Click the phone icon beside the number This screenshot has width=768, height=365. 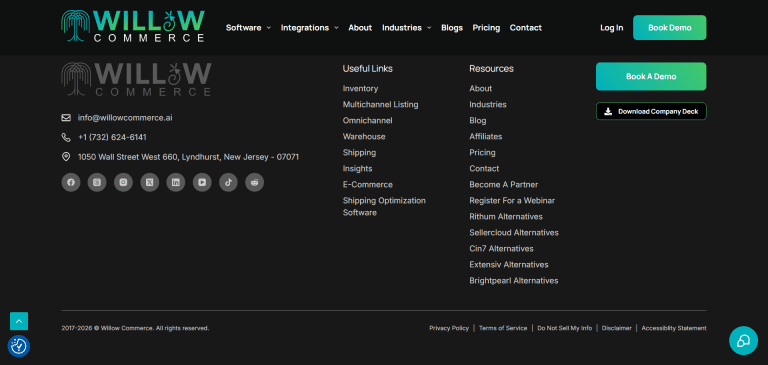(66, 137)
